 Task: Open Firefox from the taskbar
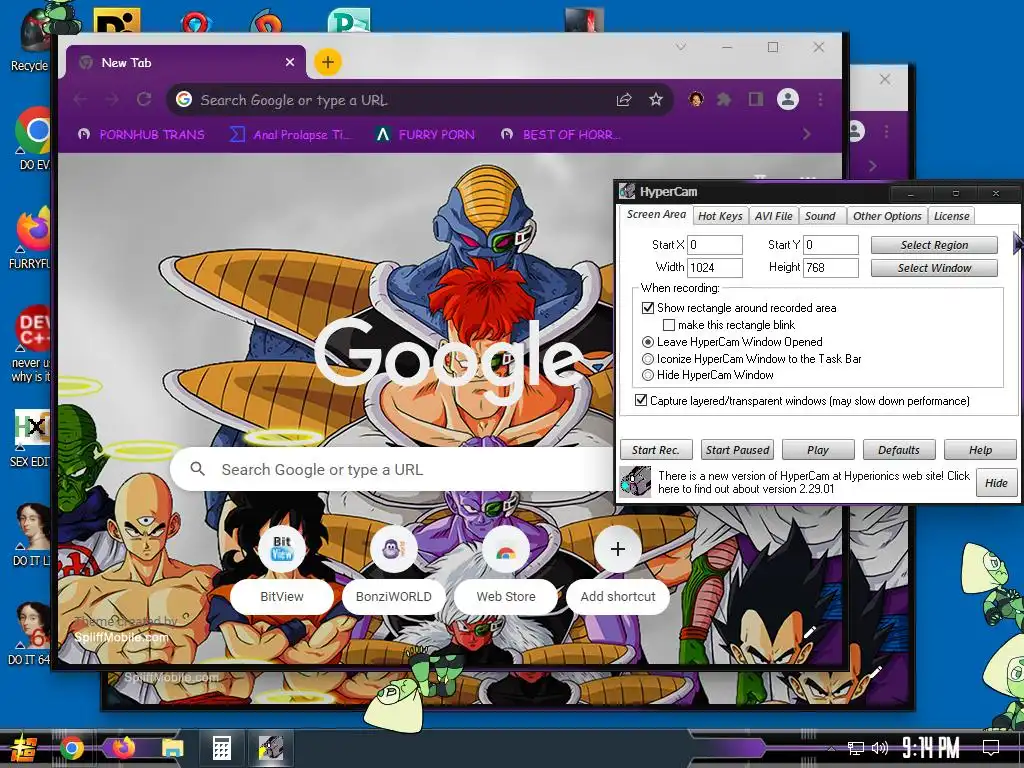coord(123,748)
